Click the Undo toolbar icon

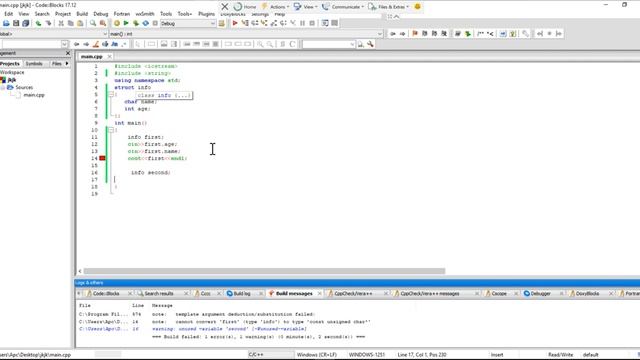tap(38, 23)
